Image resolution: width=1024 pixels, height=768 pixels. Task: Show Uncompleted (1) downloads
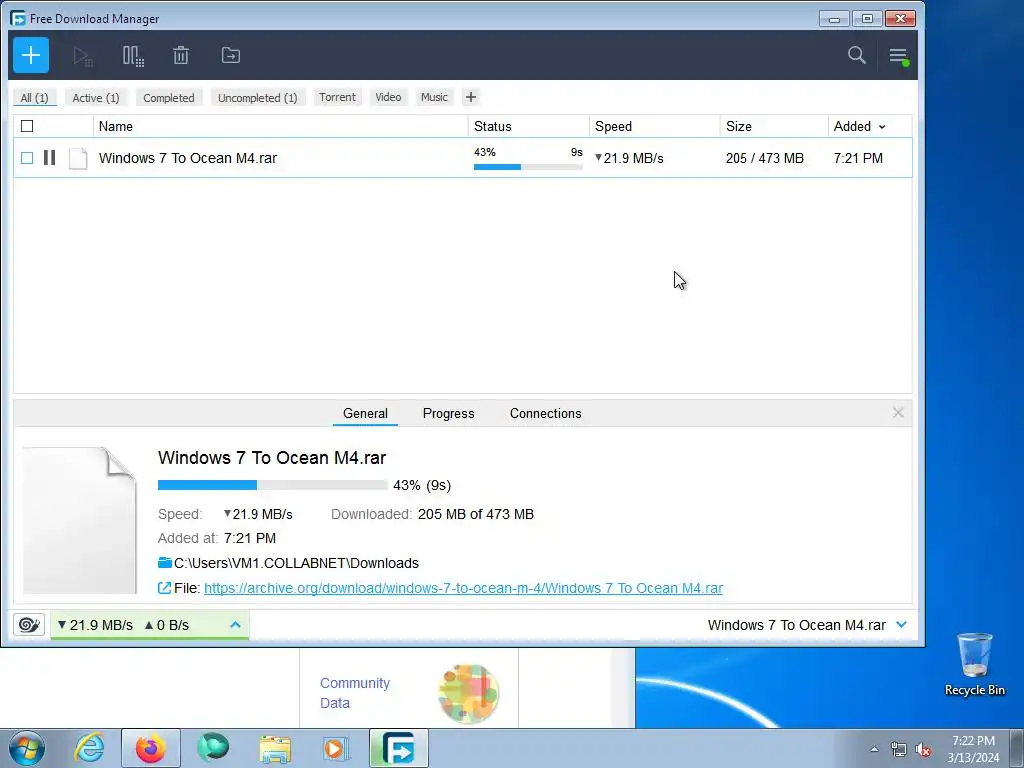tap(257, 97)
